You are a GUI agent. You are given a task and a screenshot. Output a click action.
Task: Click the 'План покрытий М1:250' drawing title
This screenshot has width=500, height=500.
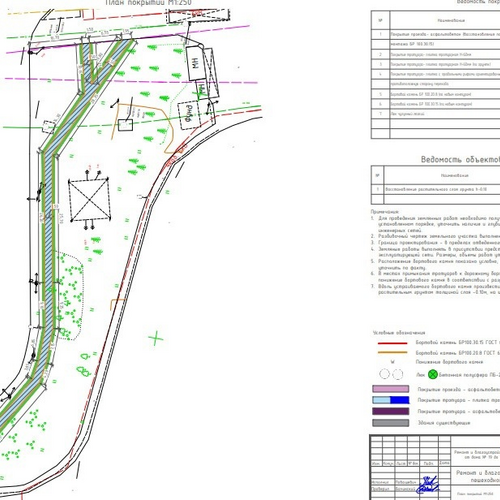[x=149, y=3]
